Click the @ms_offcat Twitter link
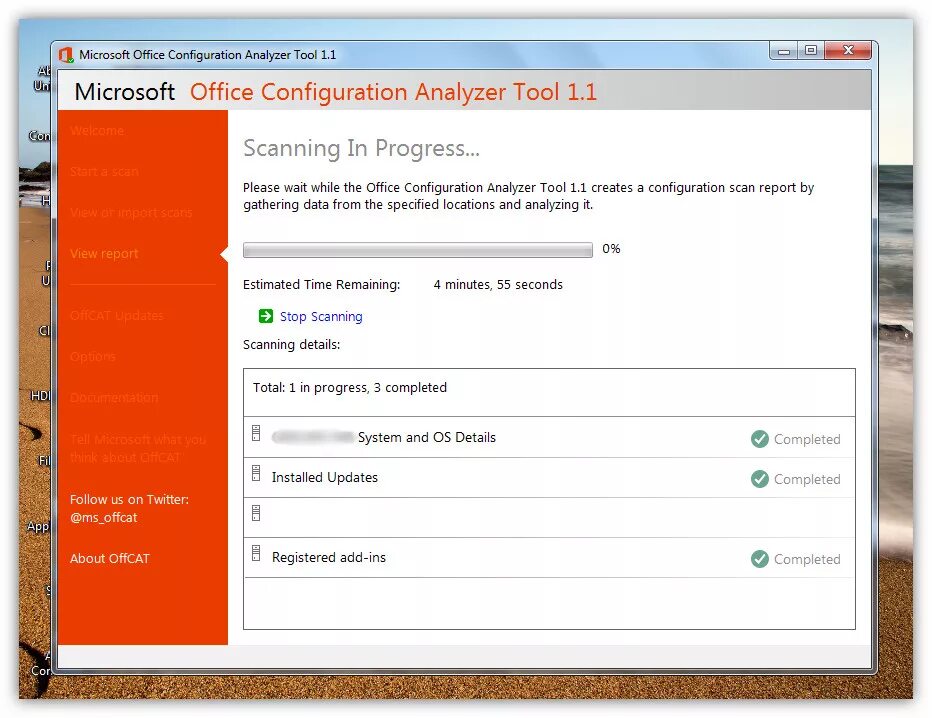Image resolution: width=932 pixels, height=718 pixels. (x=103, y=518)
